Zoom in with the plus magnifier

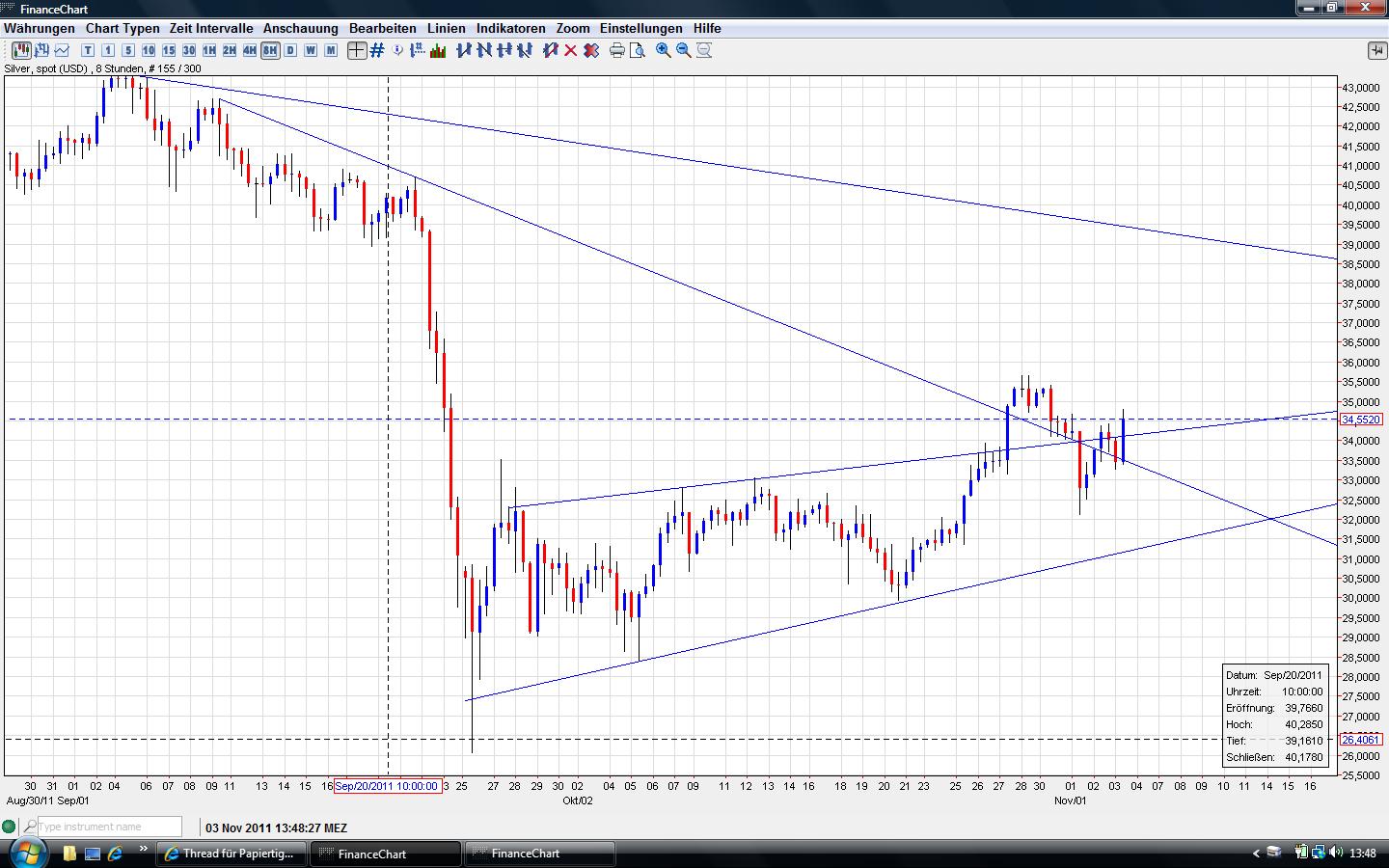[664, 50]
